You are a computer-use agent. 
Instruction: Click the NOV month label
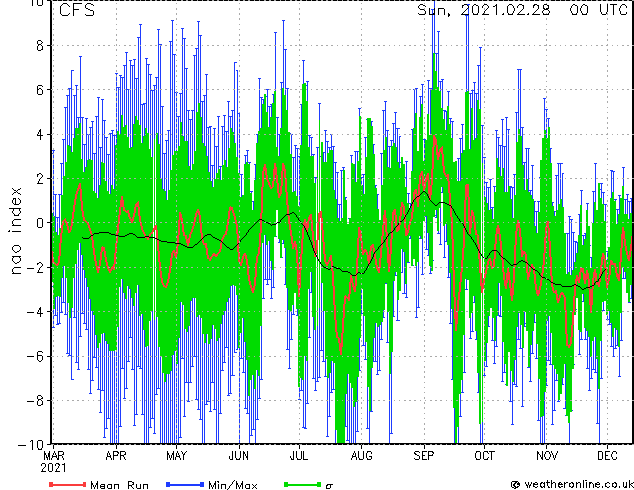click(x=547, y=456)
